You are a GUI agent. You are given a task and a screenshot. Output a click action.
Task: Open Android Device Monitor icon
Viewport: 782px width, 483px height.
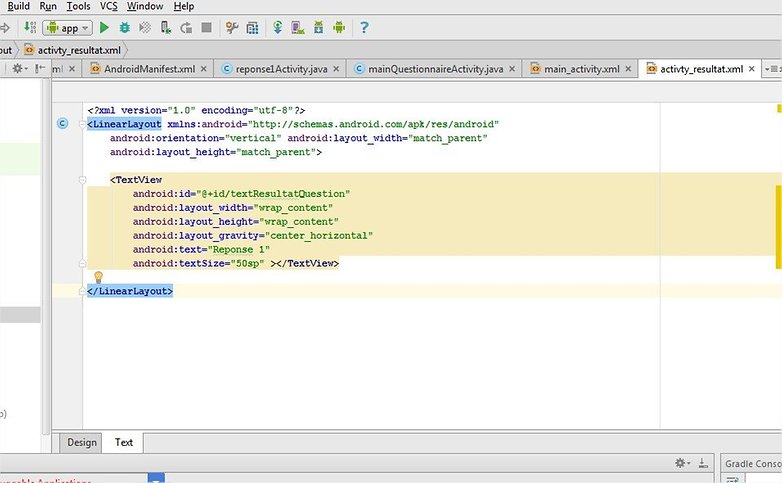pos(339,27)
